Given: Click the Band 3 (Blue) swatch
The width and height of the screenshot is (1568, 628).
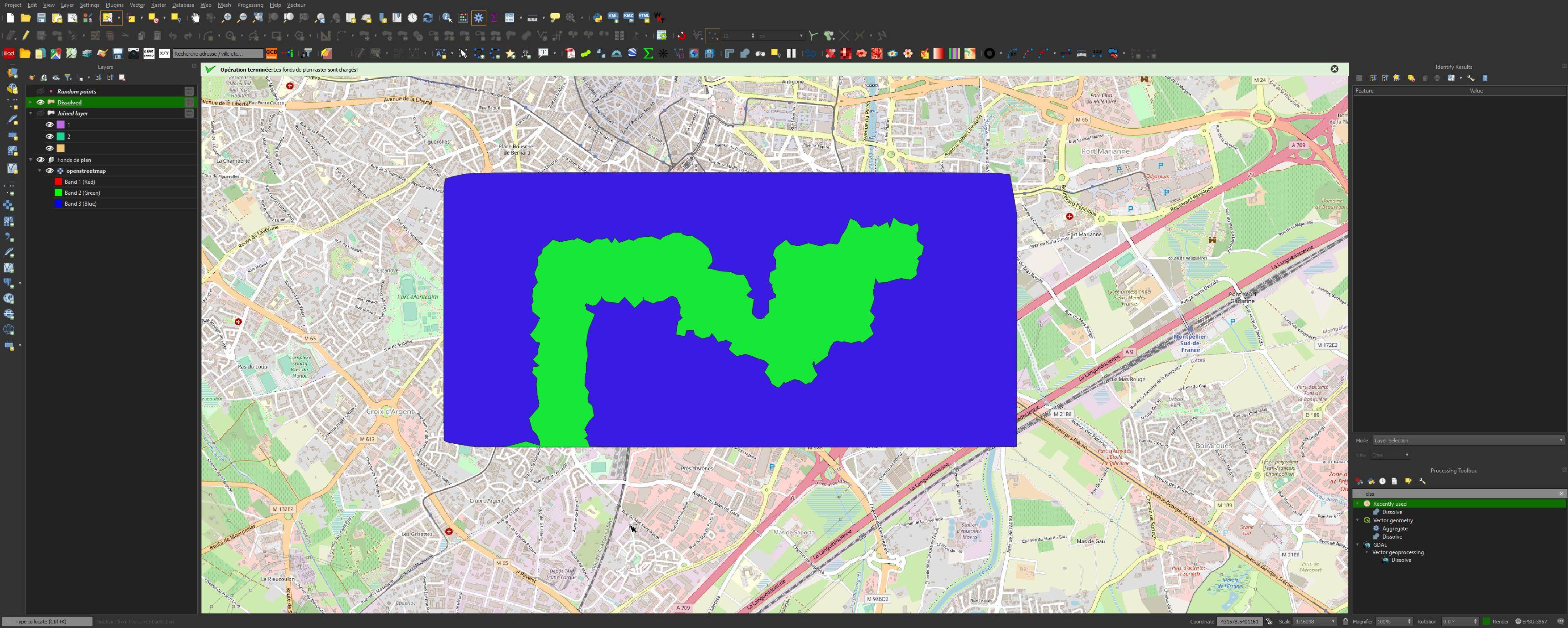Looking at the screenshot, I should click(x=58, y=203).
